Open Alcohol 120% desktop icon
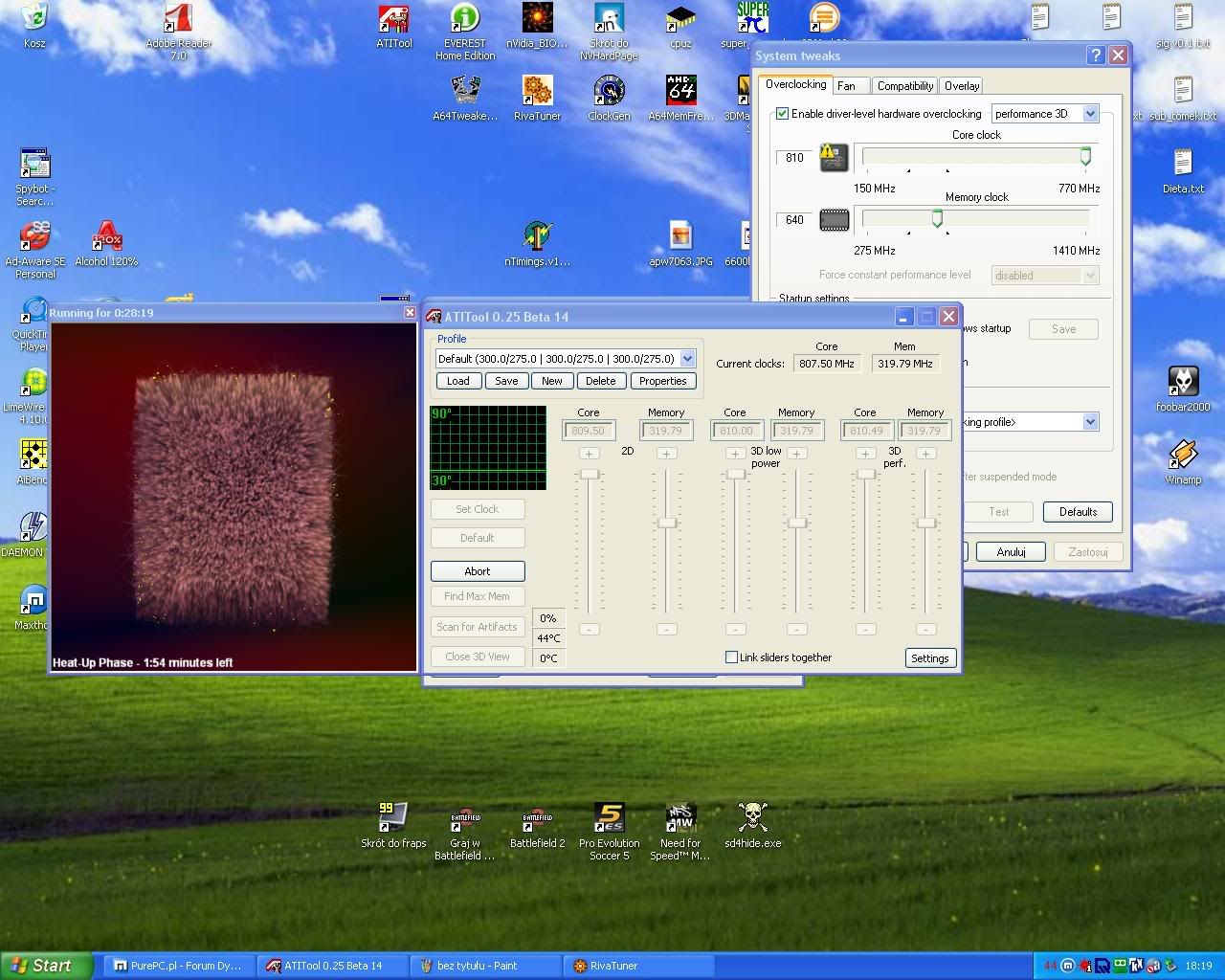Screen dimensions: 1225x980 [106, 244]
